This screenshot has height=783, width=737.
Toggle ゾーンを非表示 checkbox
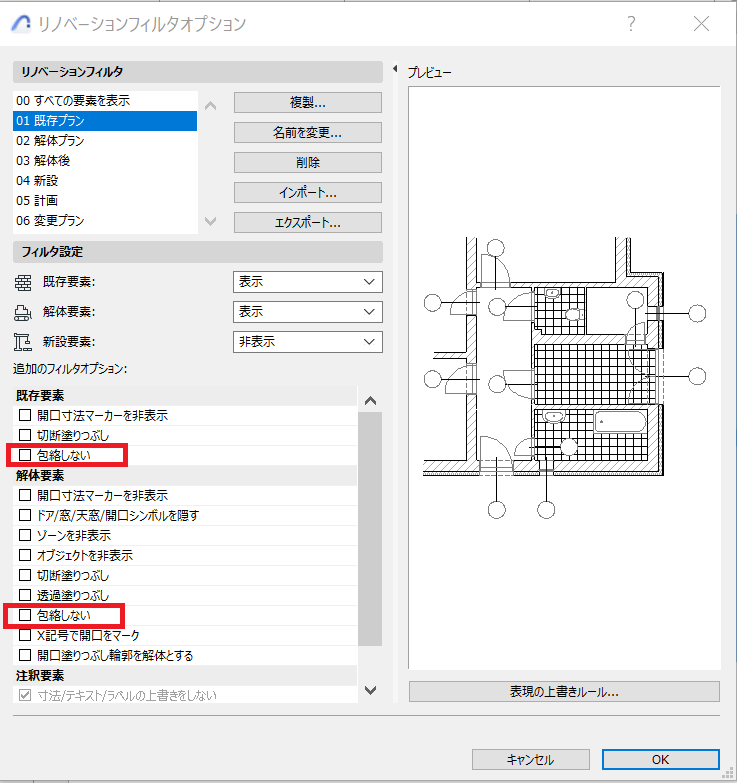pyautogui.click(x=26, y=535)
